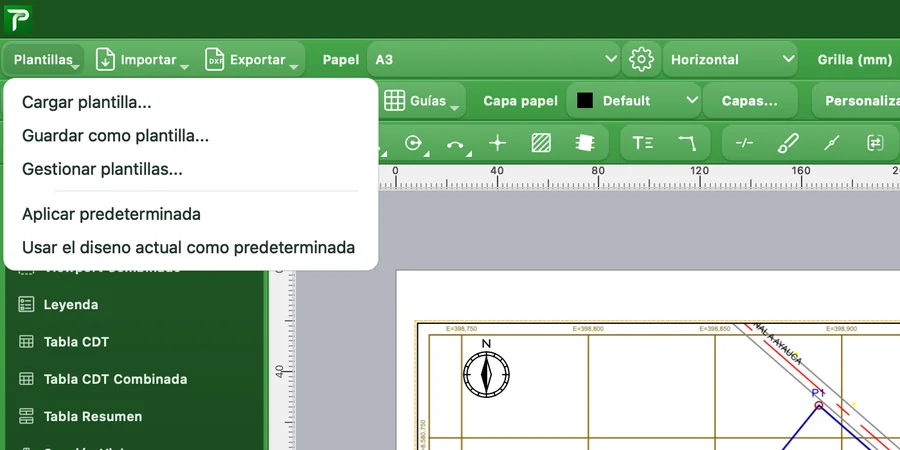The height and width of the screenshot is (450, 900).
Task: Click the green P application logo
Action: coord(18,18)
